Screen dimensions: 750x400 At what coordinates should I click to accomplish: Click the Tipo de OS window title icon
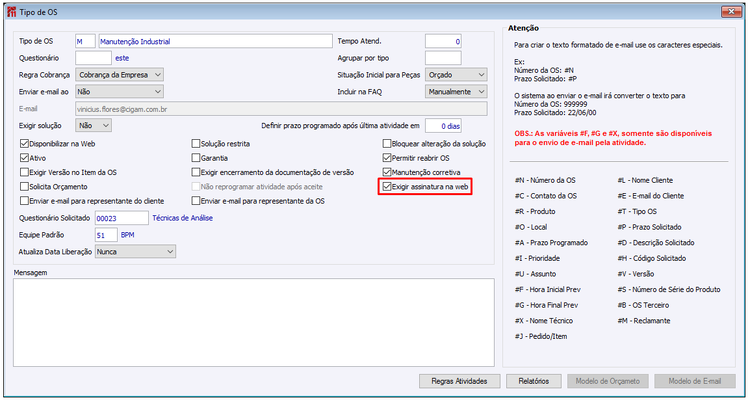pos(11,12)
